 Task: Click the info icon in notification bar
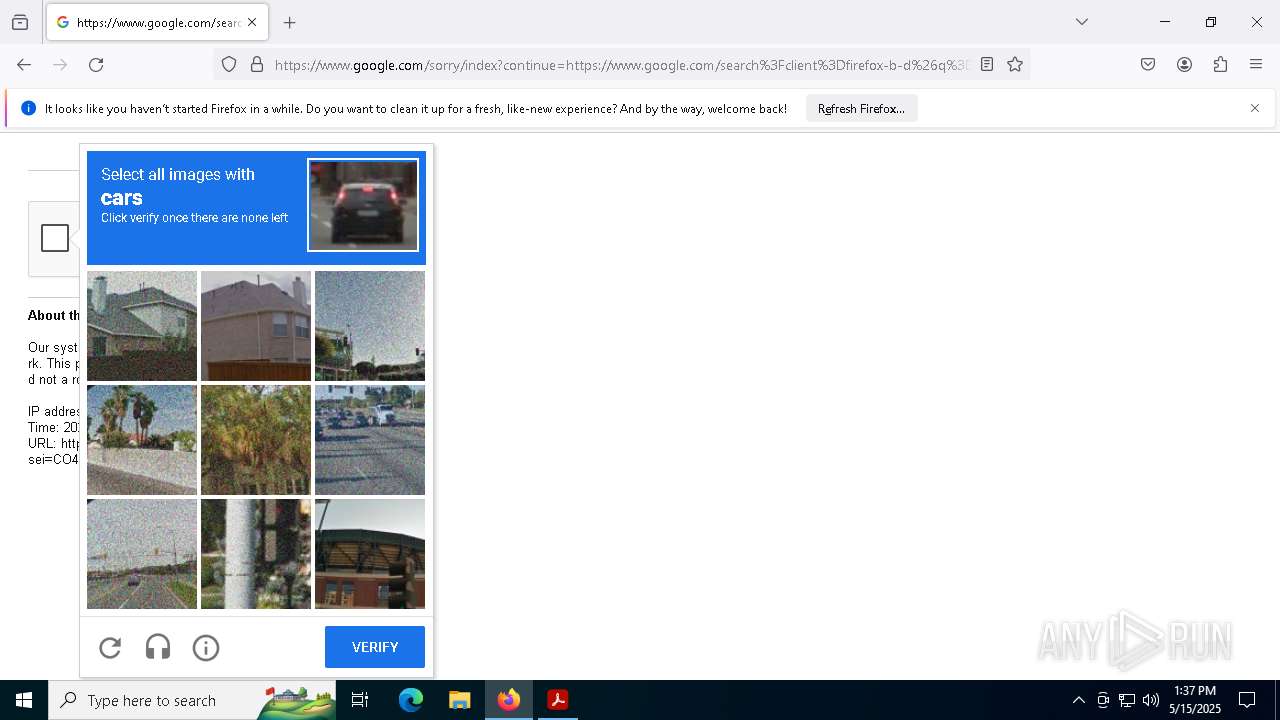tap(28, 108)
